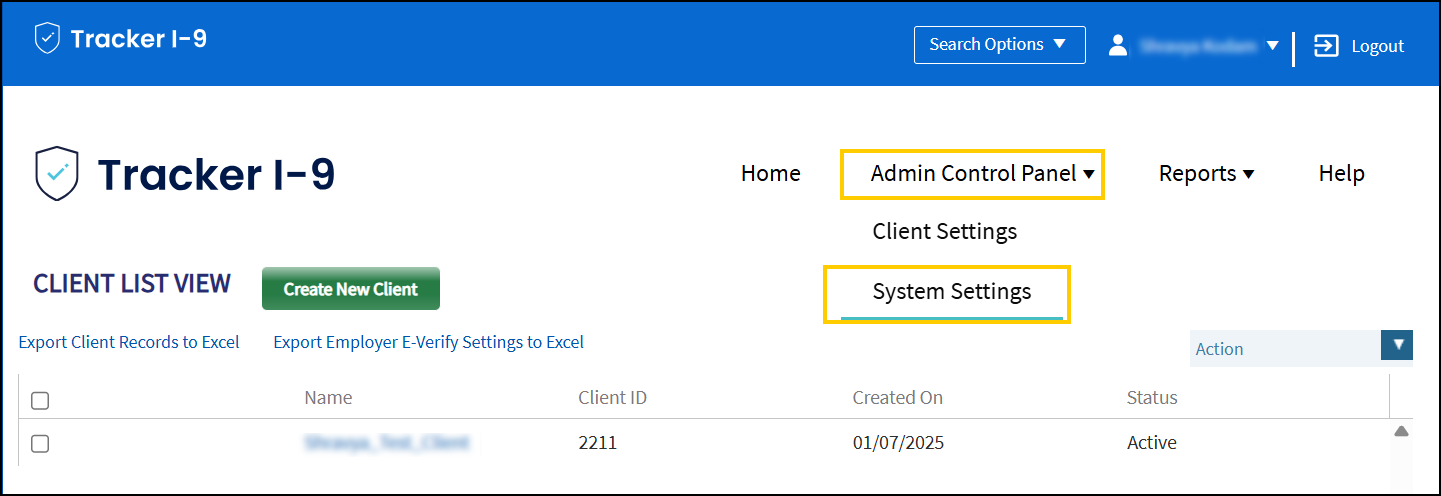Click the Logout arrow icon

[1326, 46]
